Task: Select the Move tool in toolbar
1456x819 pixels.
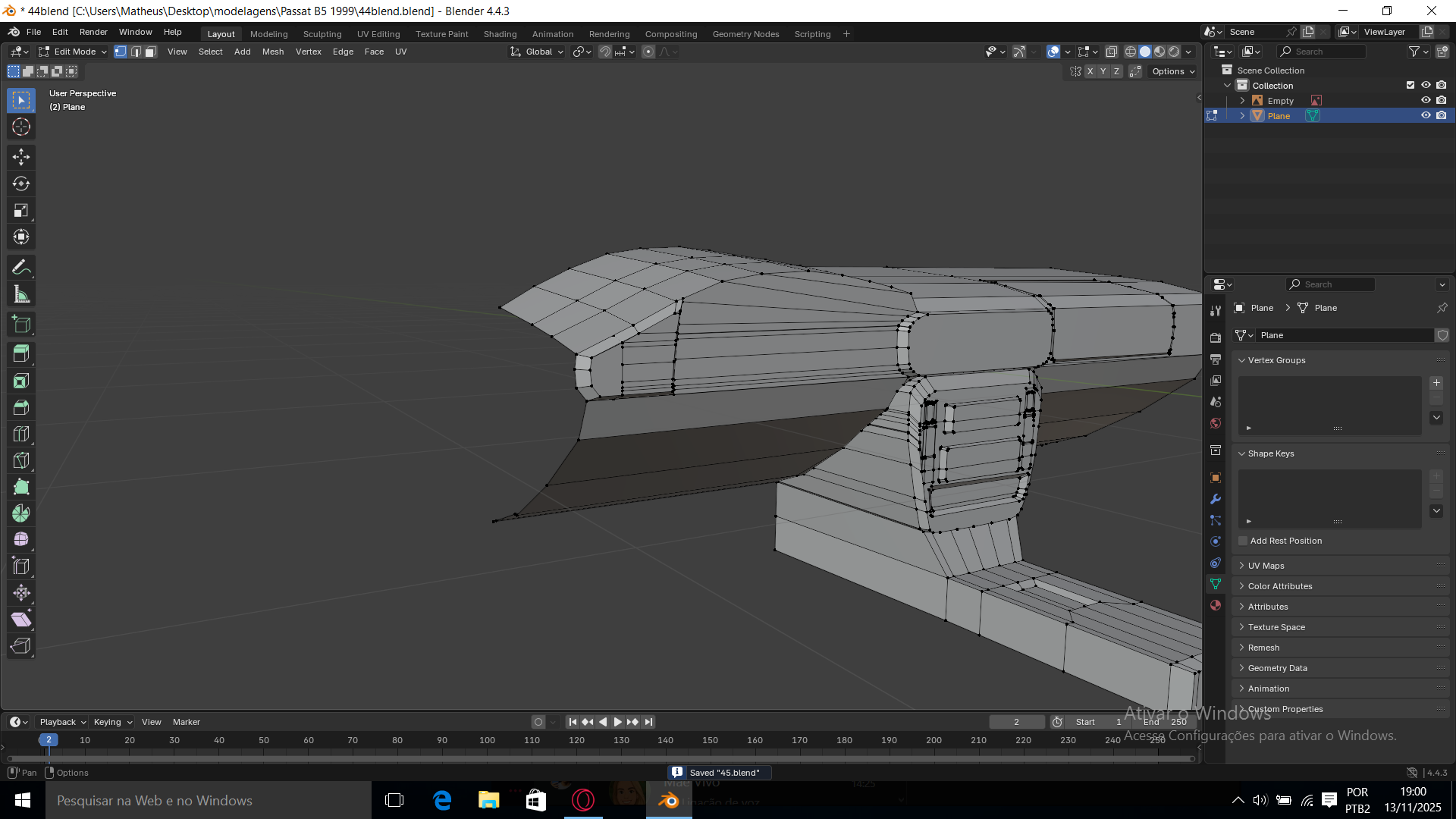Action: 21,157
